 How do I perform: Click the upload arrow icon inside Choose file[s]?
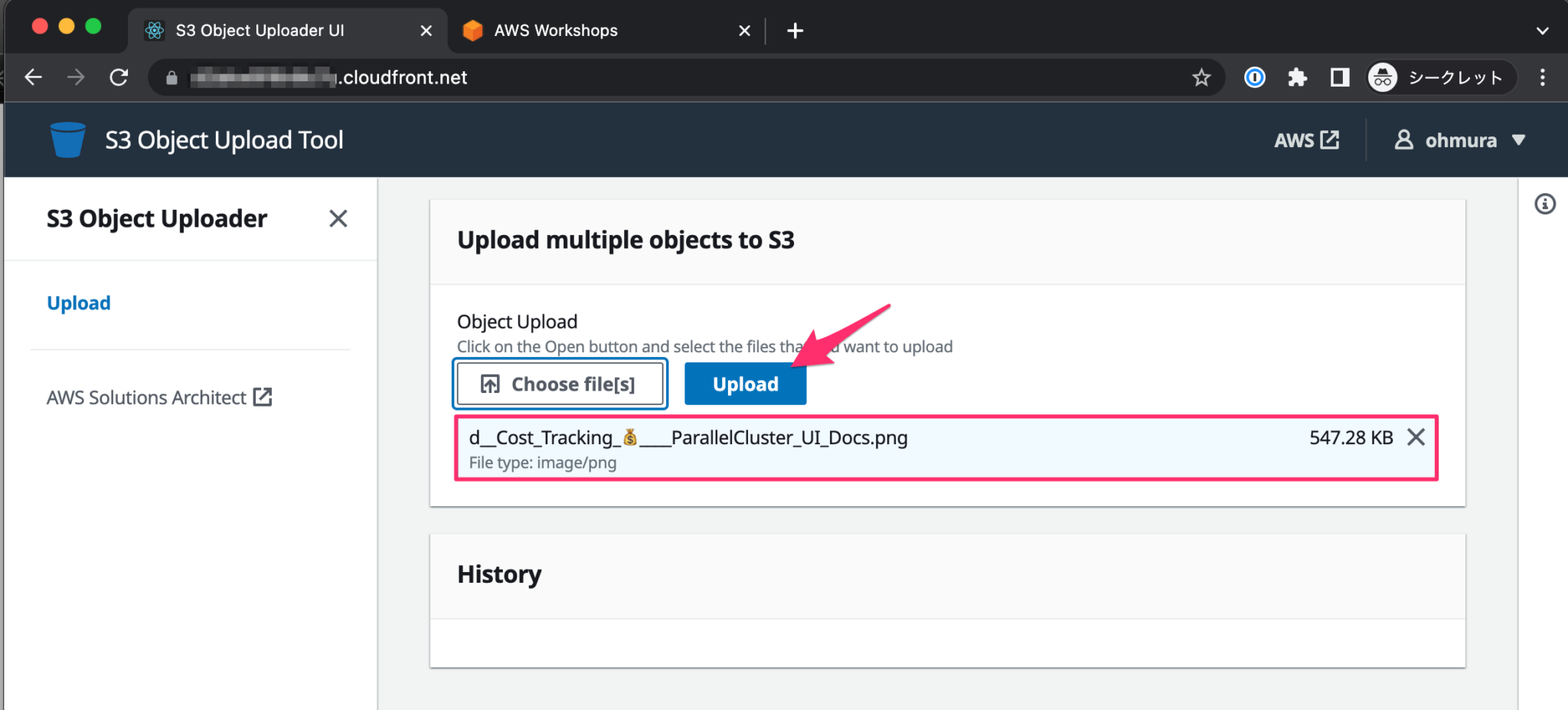pos(490,383)
